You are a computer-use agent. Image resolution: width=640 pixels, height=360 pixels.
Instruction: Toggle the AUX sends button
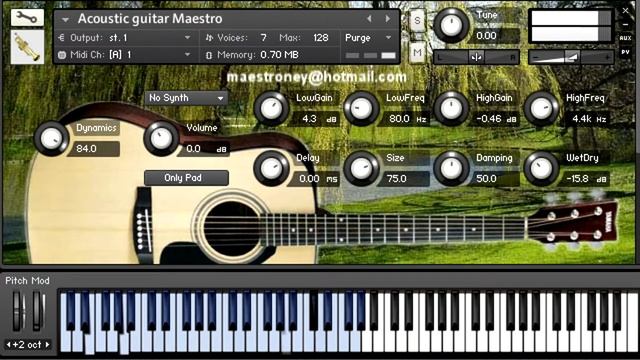(x=626, y=38)
